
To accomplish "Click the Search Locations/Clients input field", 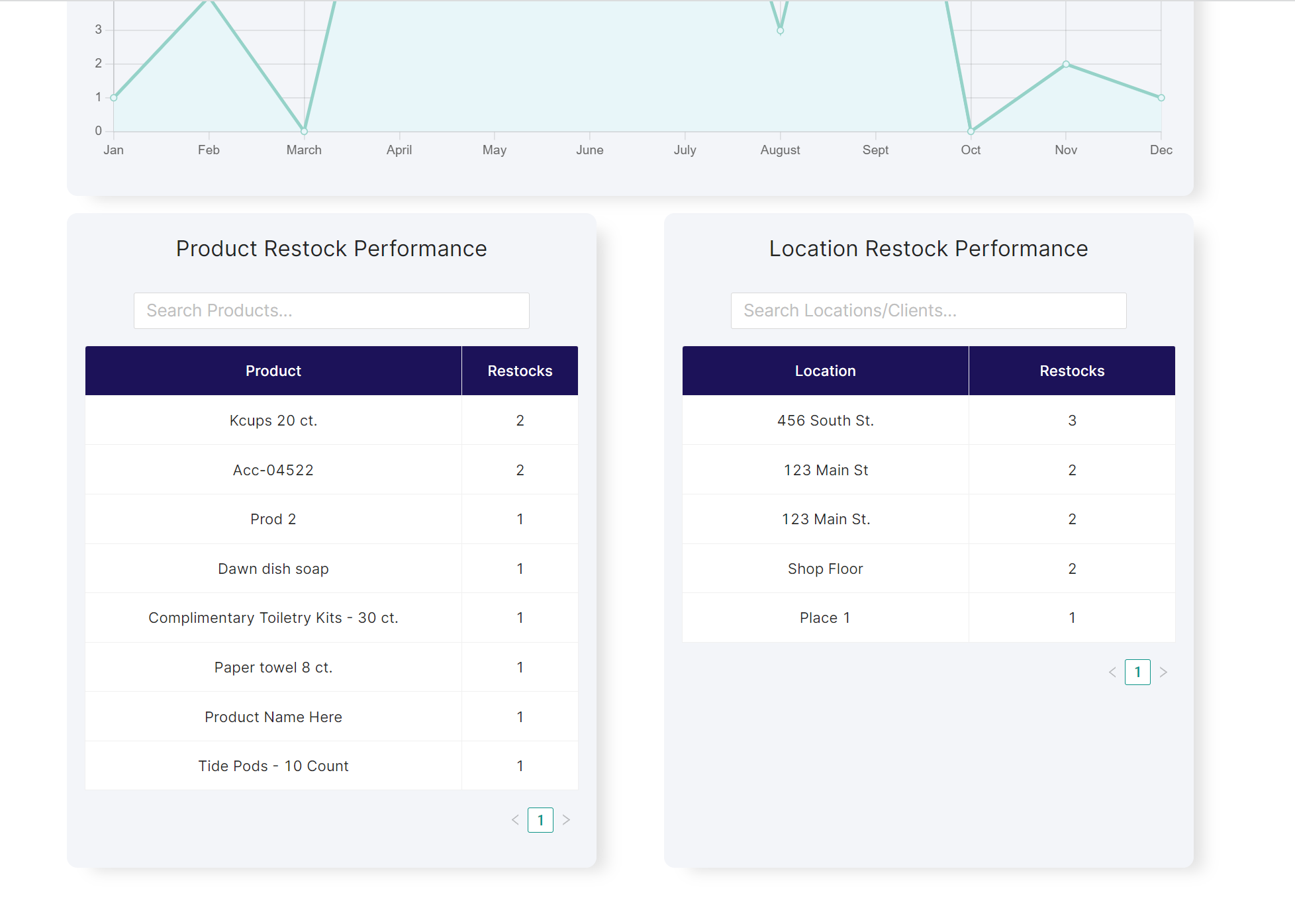I will click(928, 310).
